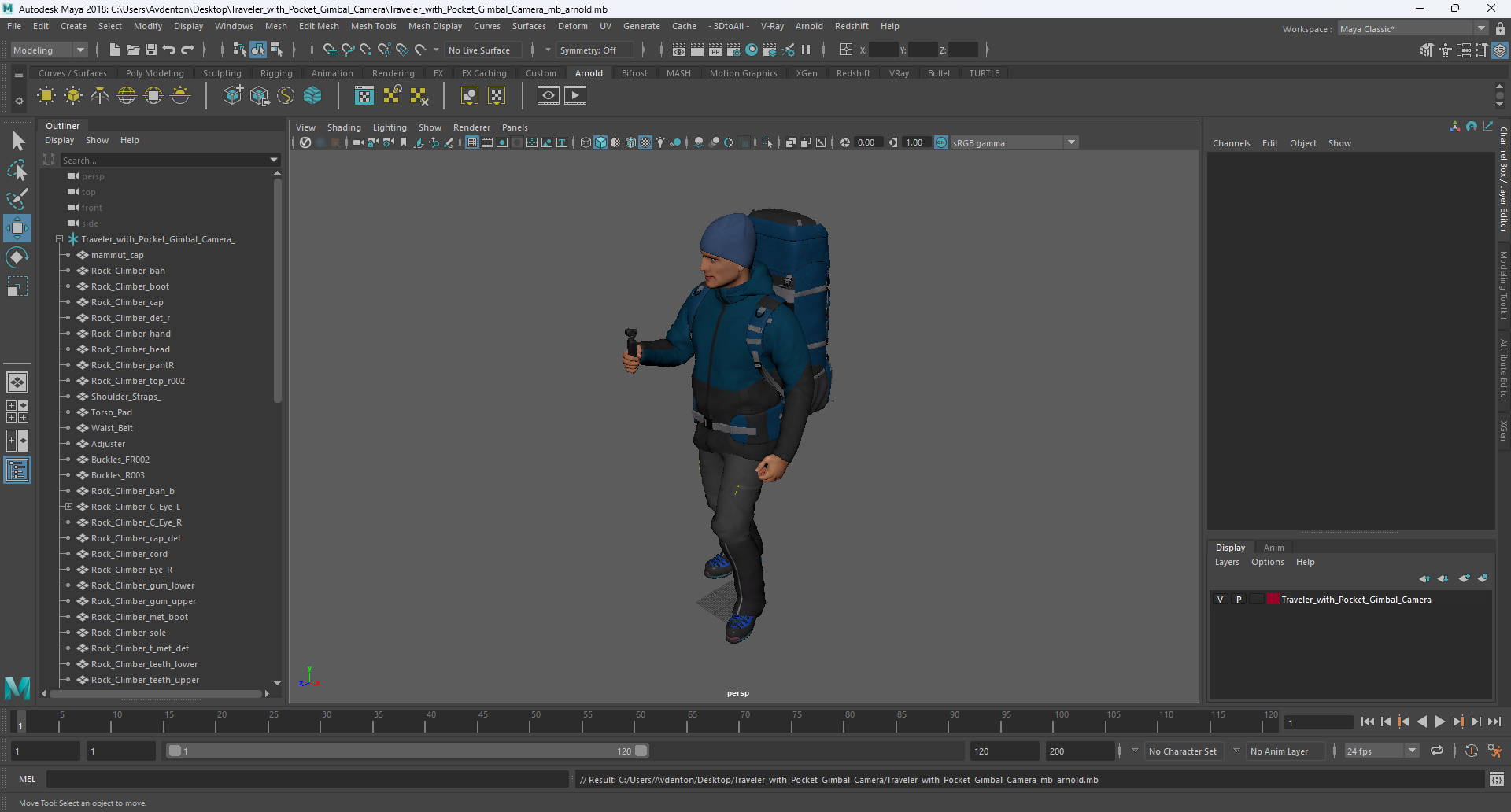
Task: Select the single perspective layout icon
Action: (x=17, y=382)
